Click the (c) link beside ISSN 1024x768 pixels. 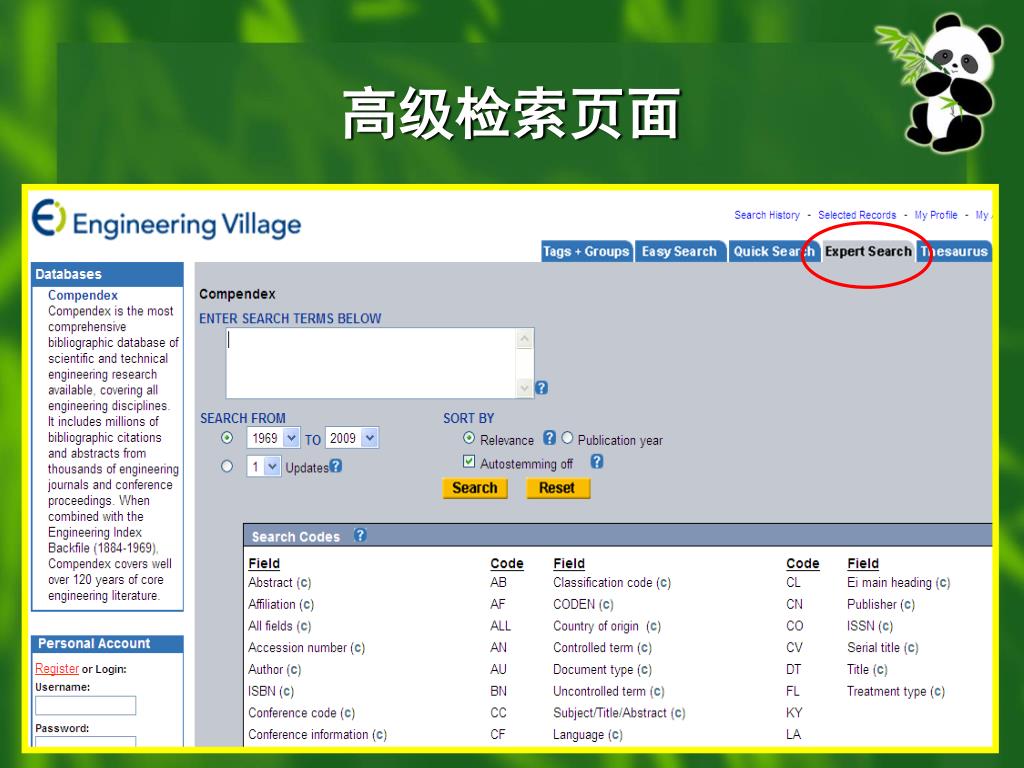886,626
